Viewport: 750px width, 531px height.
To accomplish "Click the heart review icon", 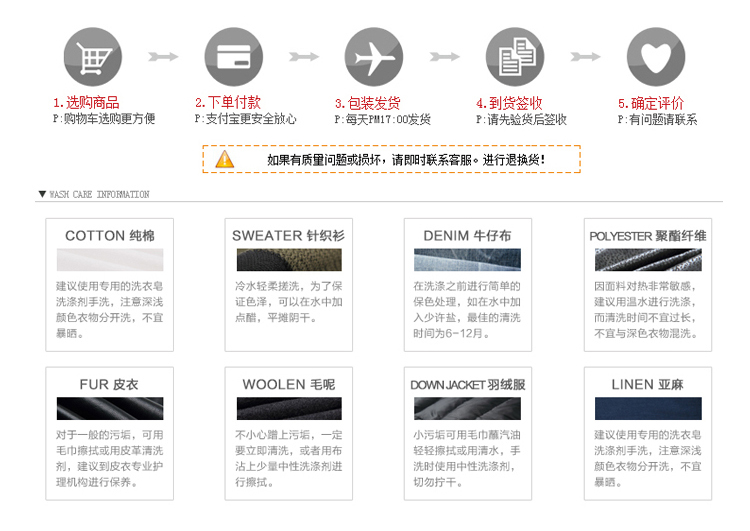I will 655,57.
